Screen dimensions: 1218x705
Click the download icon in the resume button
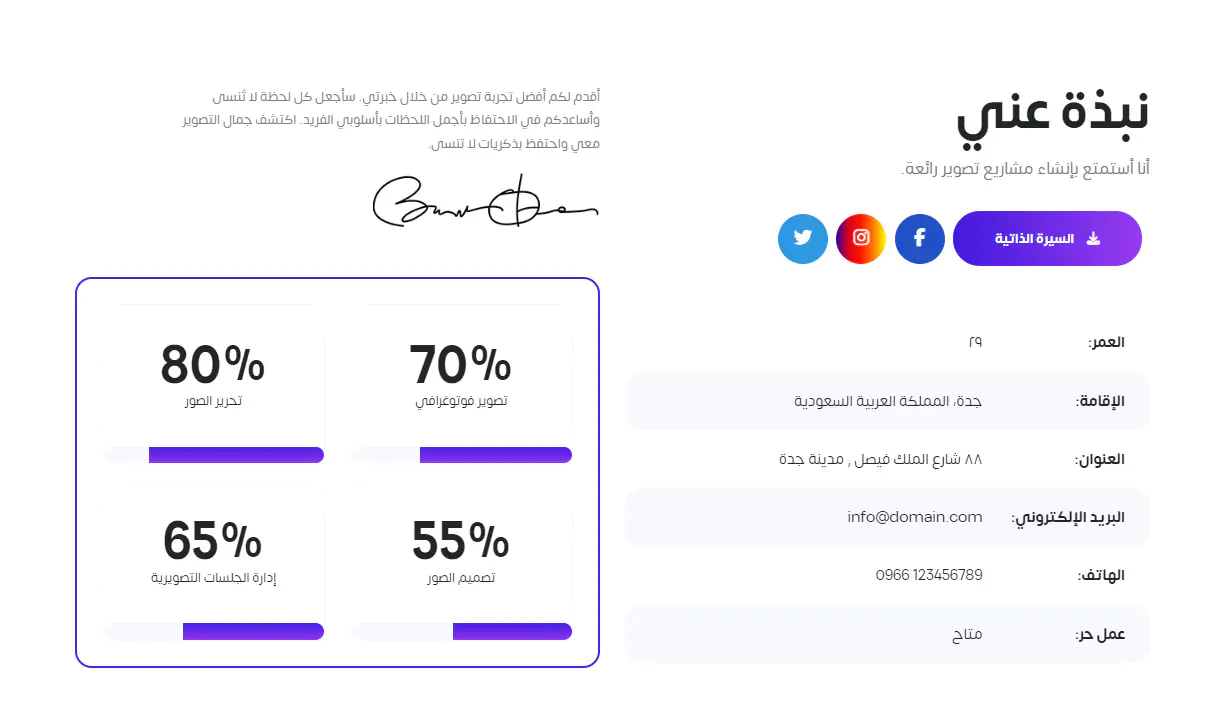[x=1093, y=239]
